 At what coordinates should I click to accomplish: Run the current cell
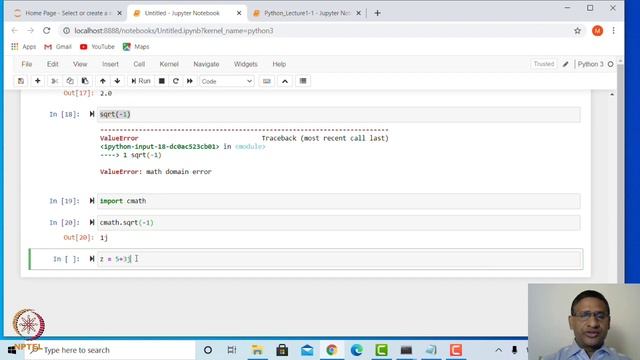coord(140,81)
